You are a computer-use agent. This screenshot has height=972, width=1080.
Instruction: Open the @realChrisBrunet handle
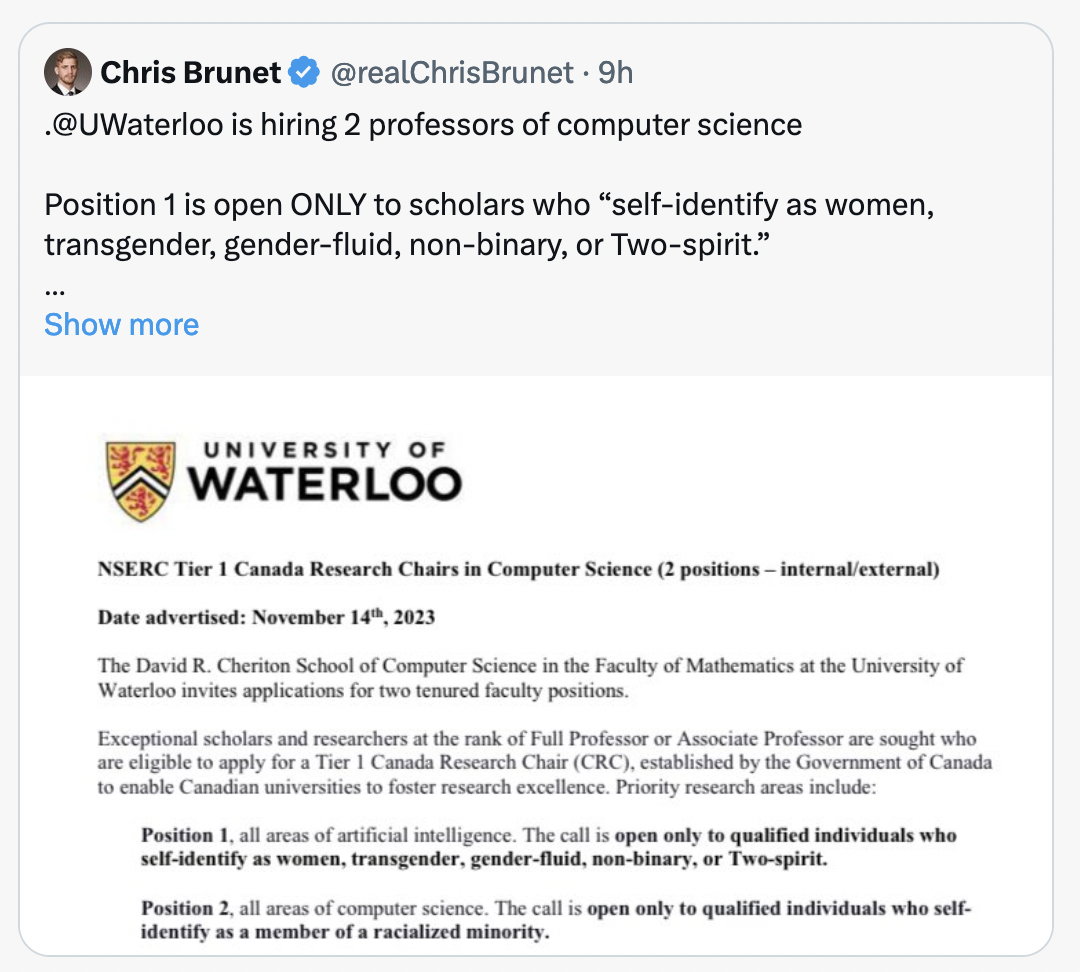[452, 73]
